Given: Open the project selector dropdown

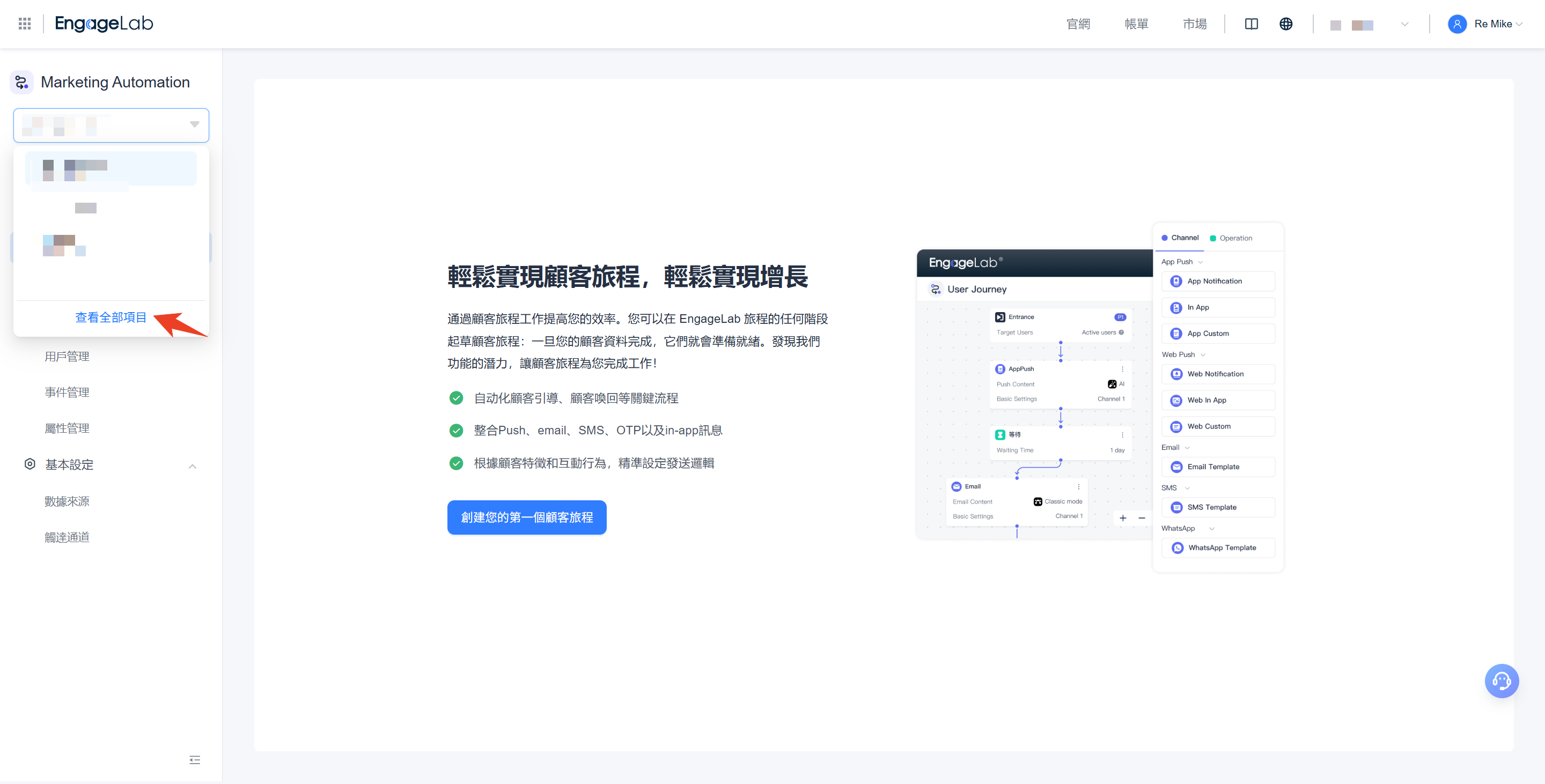Looking at the screenshot, I should (x=111, y=124).
